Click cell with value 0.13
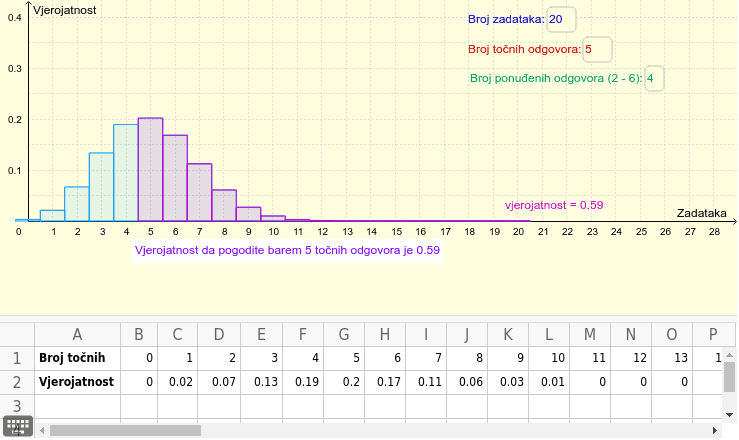Image resolution: width=739 pixels, height=440 pixels. [x=261, y=383]
